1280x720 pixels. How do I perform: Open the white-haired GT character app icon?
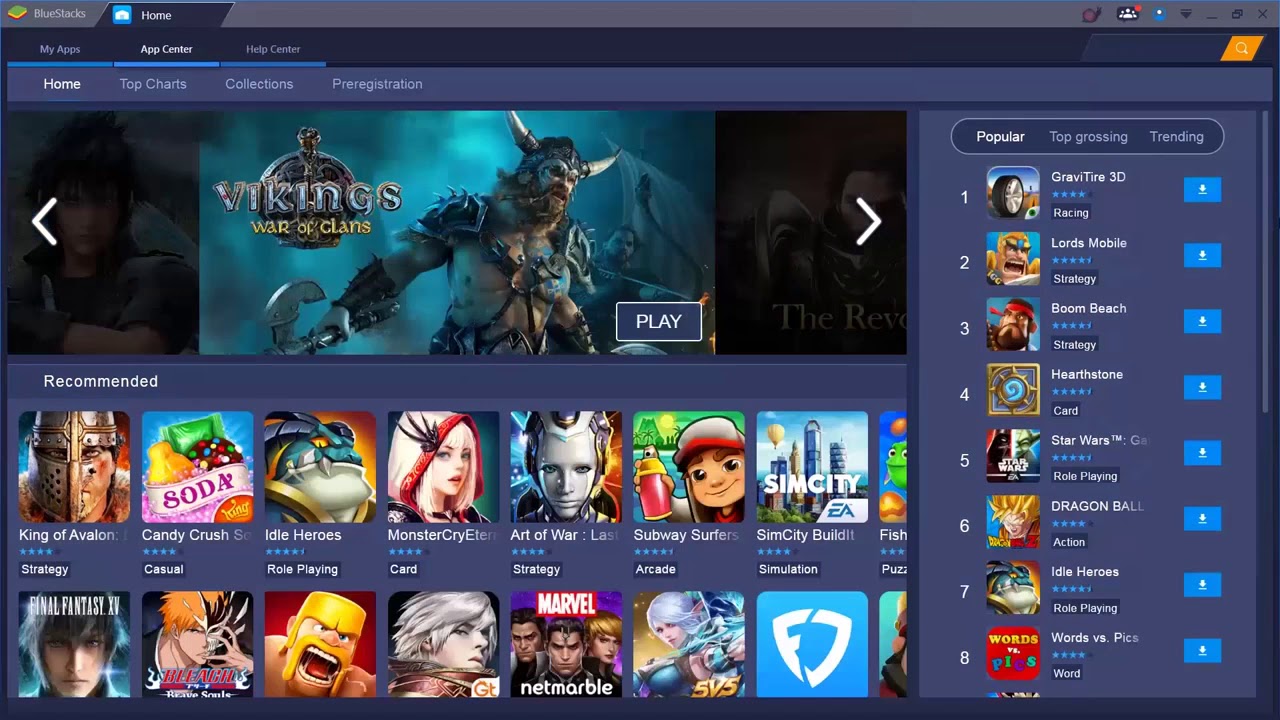(x=443, y=645)
